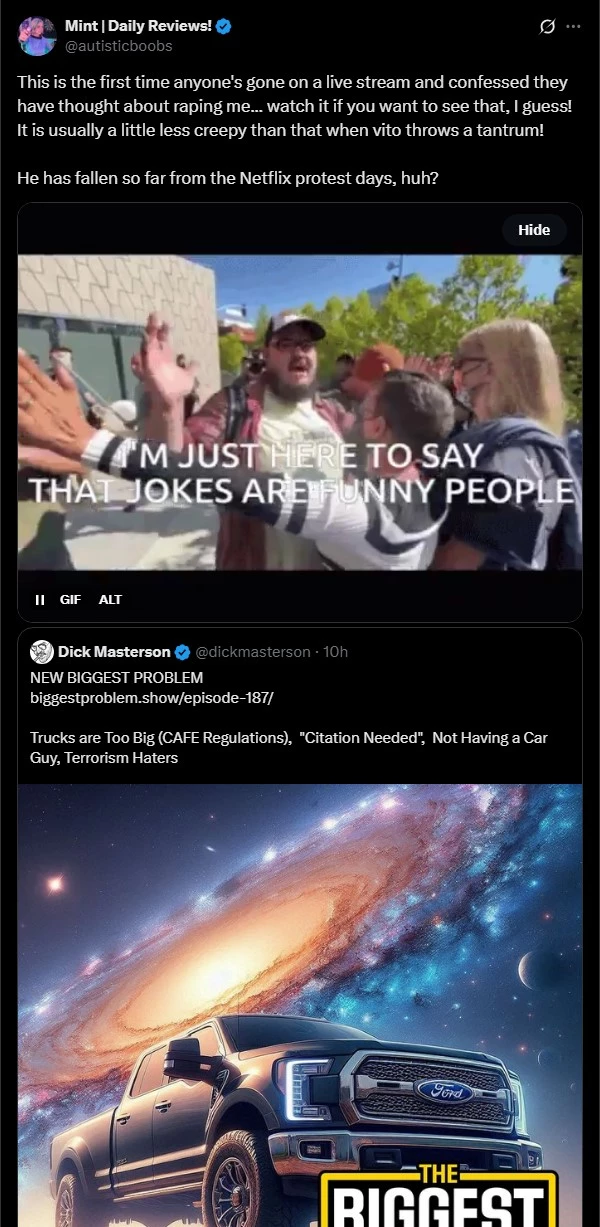Open Dick Masterson's display name
This screenshot has width=600, height=1227.
(114, 652)
